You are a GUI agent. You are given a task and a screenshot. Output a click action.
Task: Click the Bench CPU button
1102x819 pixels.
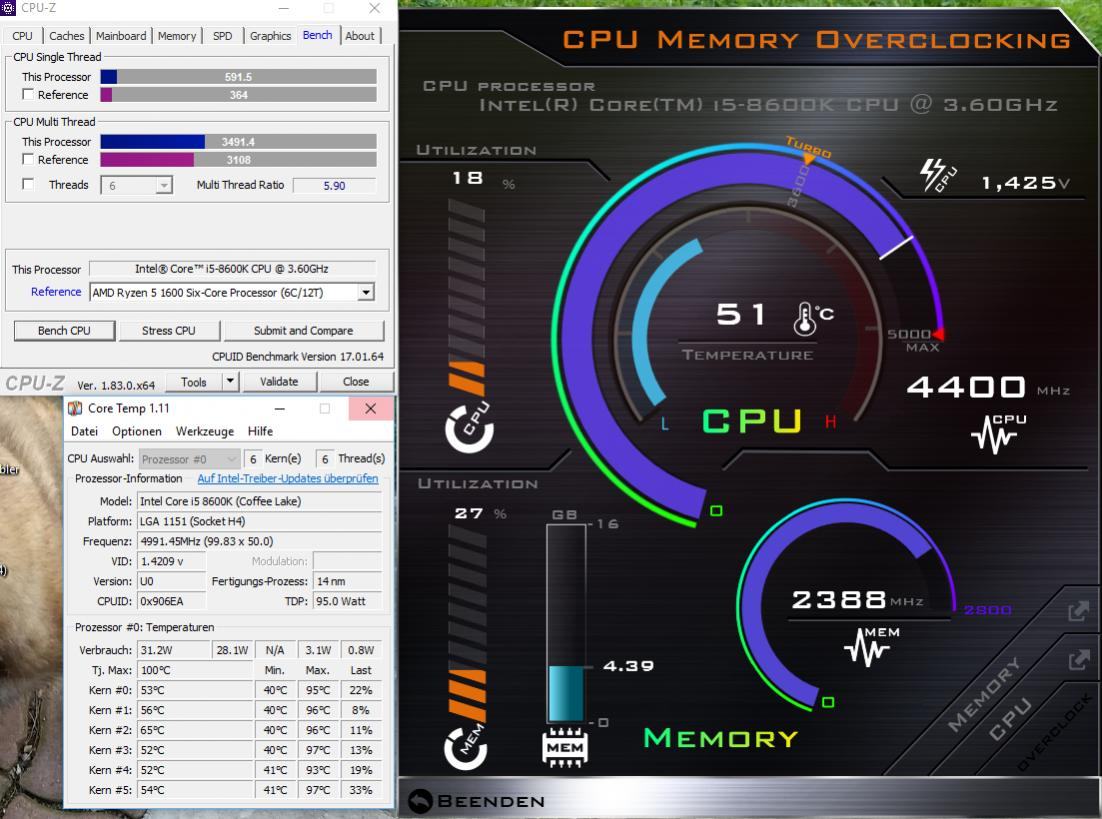[64, 330]
